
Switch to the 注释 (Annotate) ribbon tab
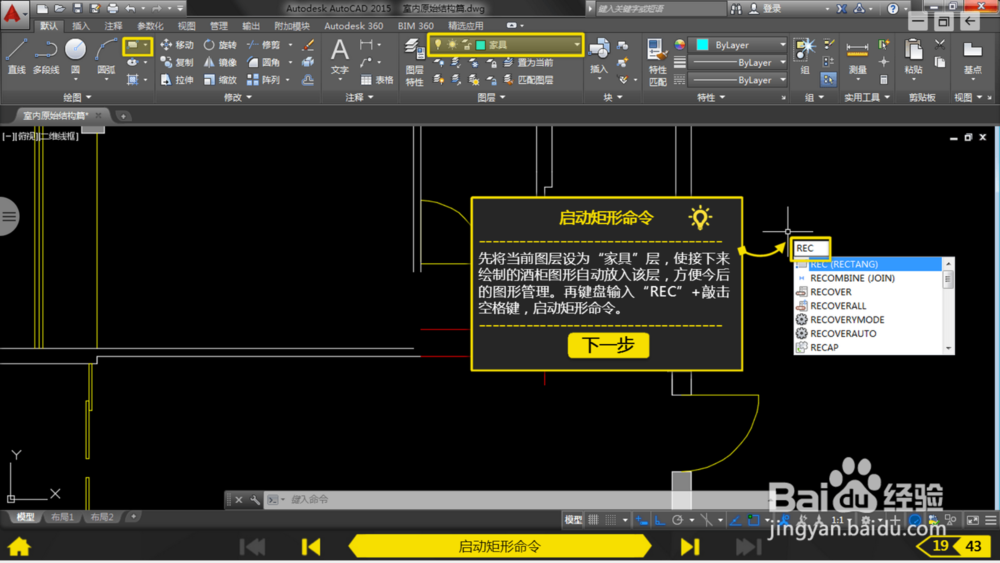coord(114,26)
